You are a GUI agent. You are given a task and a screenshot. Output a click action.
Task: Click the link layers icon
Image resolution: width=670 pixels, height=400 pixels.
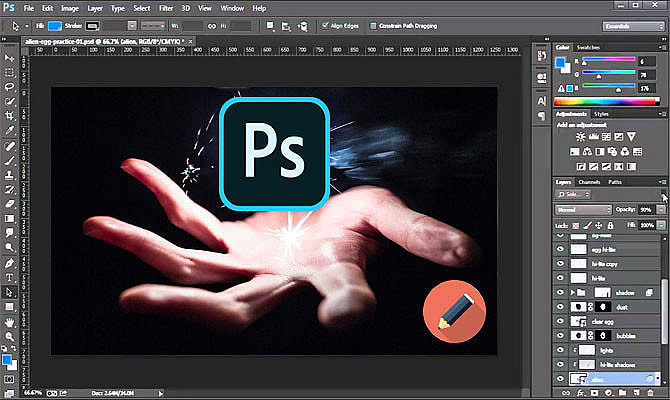[566, 392]
